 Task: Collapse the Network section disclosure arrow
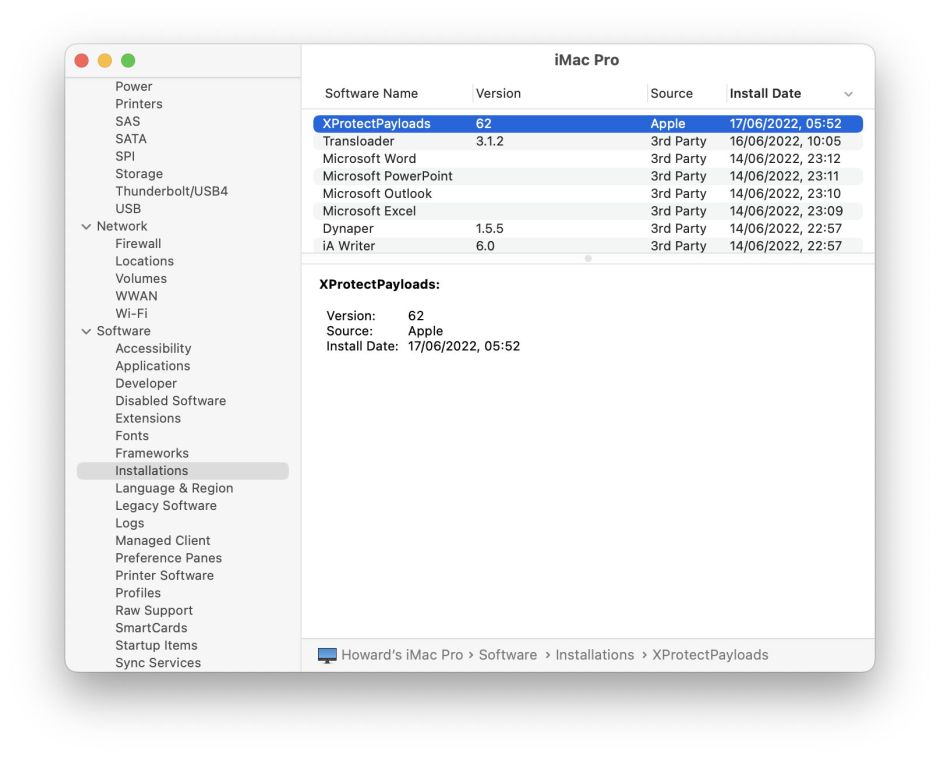click(x=86, y=227)
